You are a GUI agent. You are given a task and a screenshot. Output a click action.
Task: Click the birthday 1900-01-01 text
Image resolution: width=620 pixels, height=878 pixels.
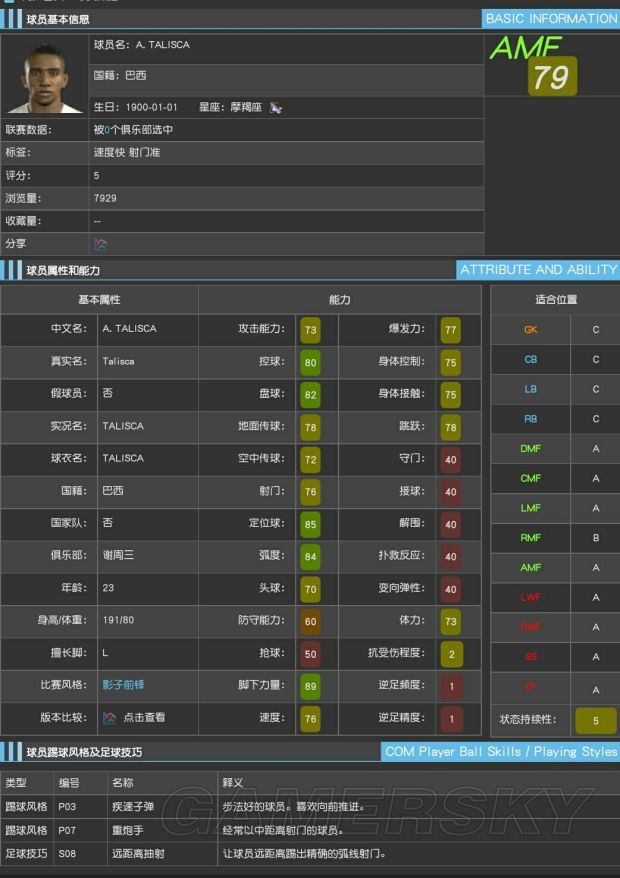click(x=151, y=107)
